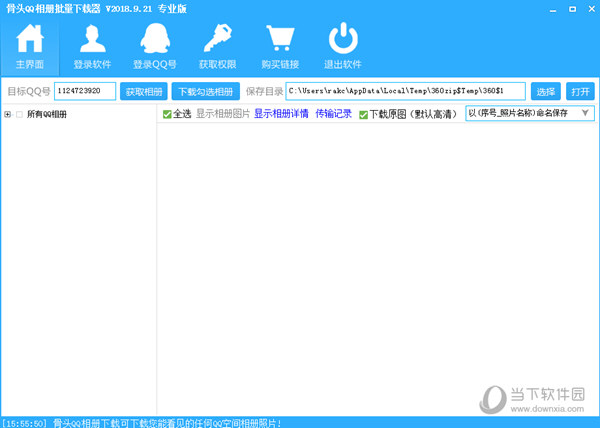600x428 pixels.
Task: Open the 购买链接 shopping cart icon
Action: pos(280,38)
